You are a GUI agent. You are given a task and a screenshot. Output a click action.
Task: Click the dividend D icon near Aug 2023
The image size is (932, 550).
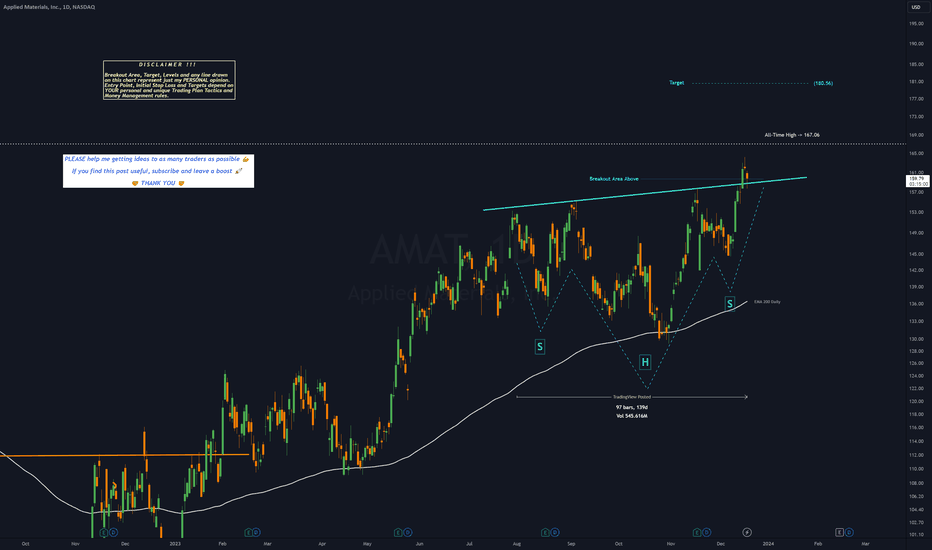[554, 532]
